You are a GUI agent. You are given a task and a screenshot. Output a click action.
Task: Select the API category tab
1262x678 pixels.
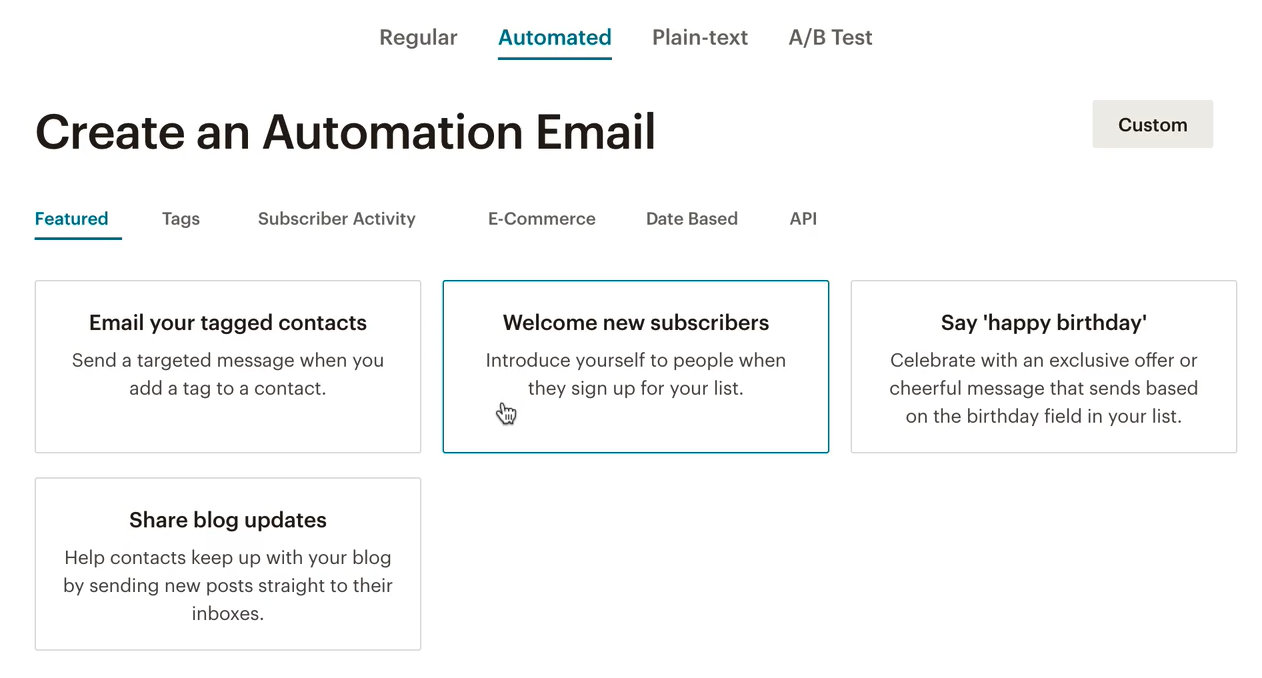pyautogui.click(x=803, y=219)
